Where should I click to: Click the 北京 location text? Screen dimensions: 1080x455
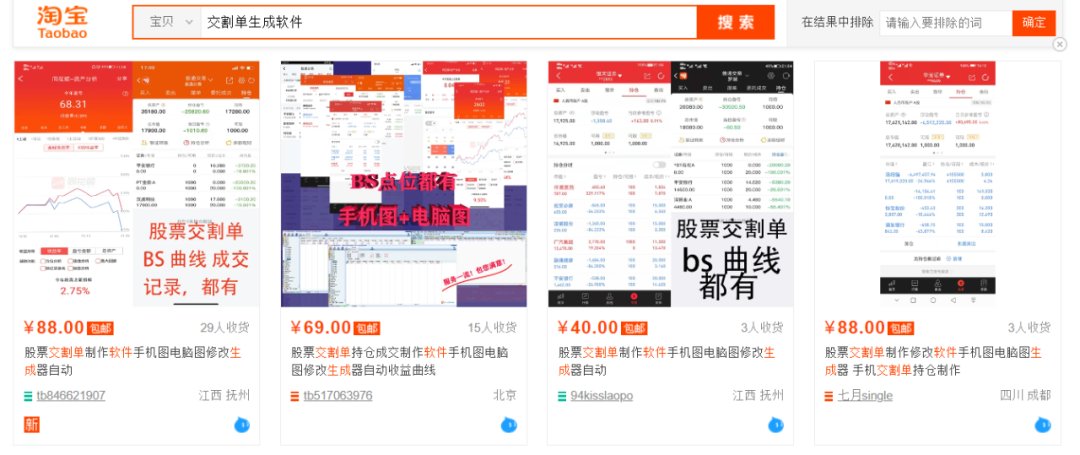point(505,396)
